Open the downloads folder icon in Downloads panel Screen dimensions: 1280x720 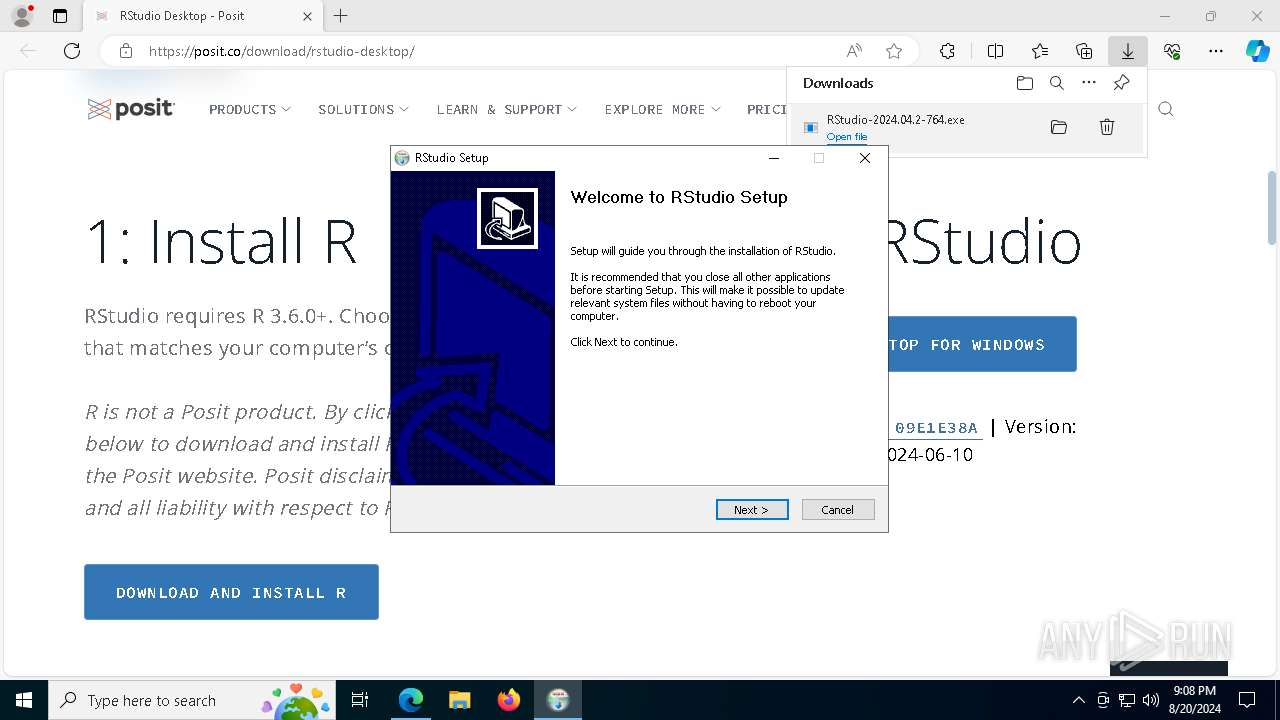[x=1024, y=83]
